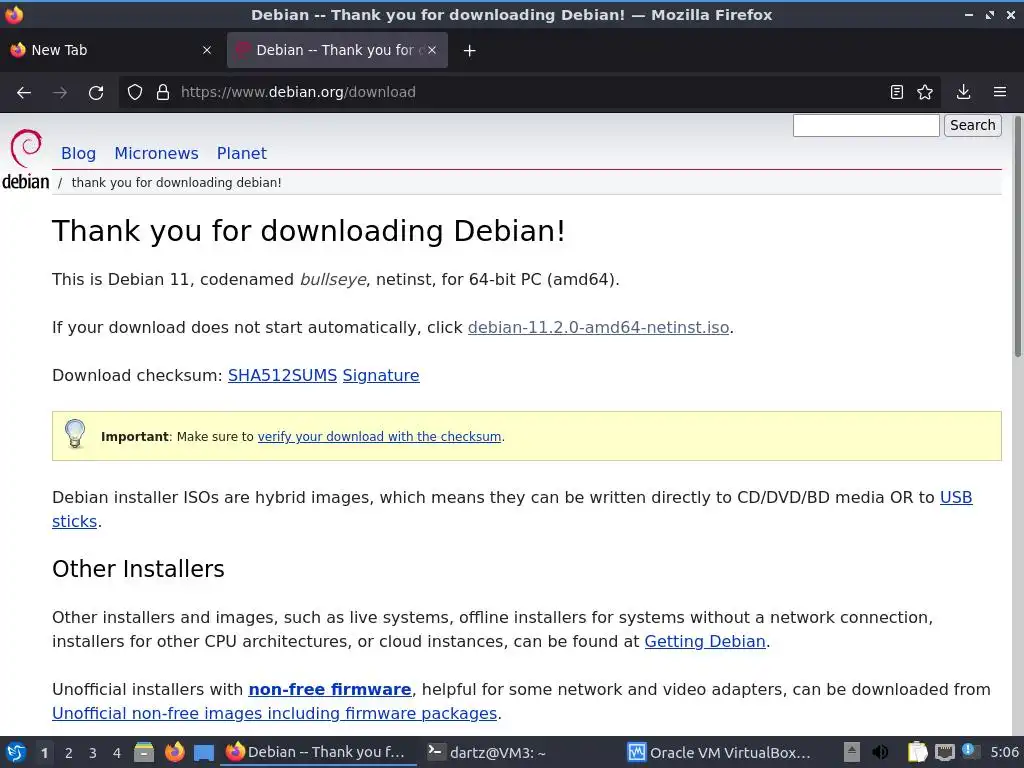Follow the non-free firmware link

coord(330,690)
